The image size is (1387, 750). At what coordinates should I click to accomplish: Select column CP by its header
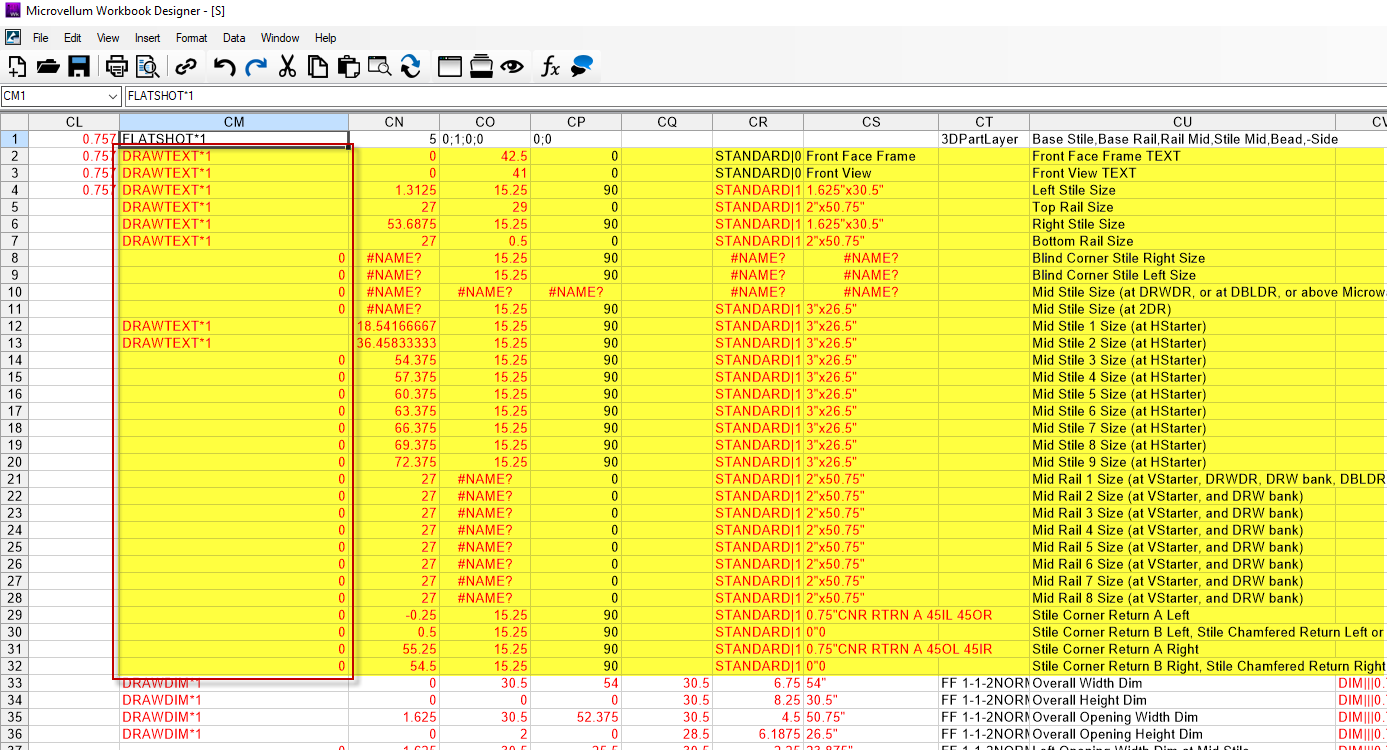tap(576, 122)
